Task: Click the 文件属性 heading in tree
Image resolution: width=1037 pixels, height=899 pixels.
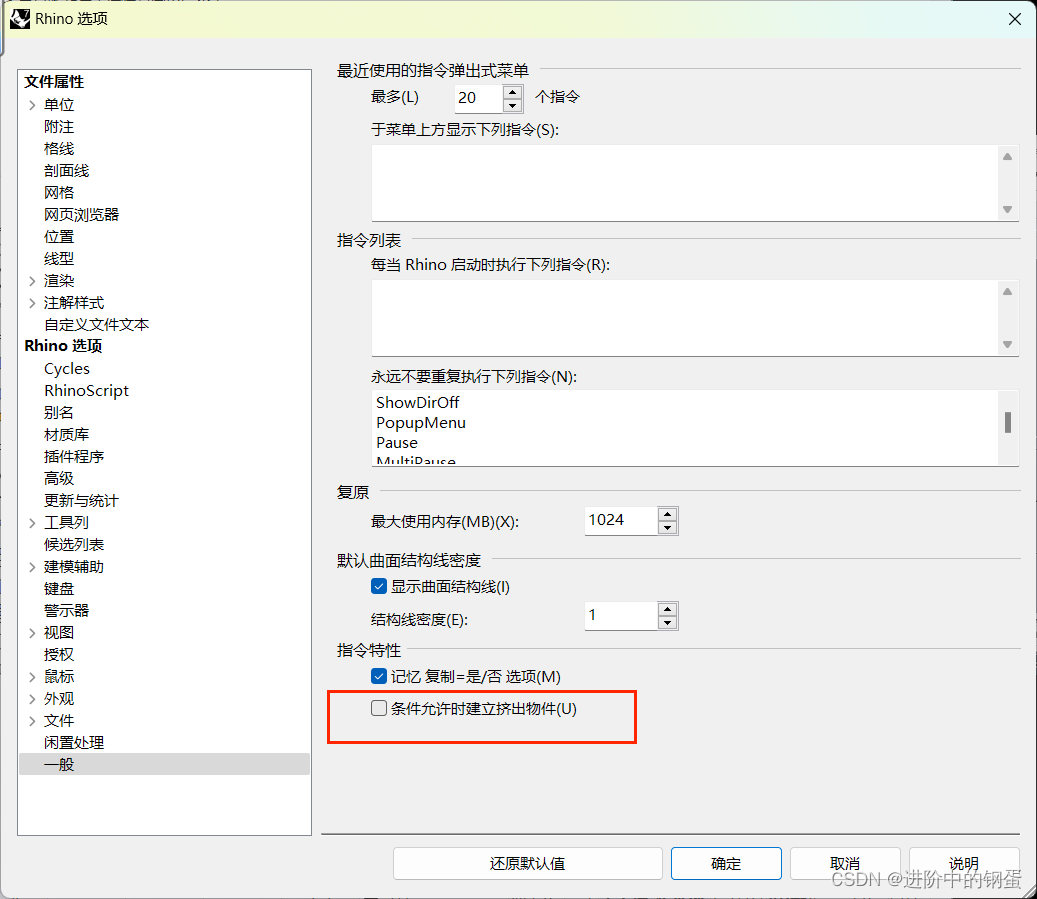Action: [x=54, y=82]
